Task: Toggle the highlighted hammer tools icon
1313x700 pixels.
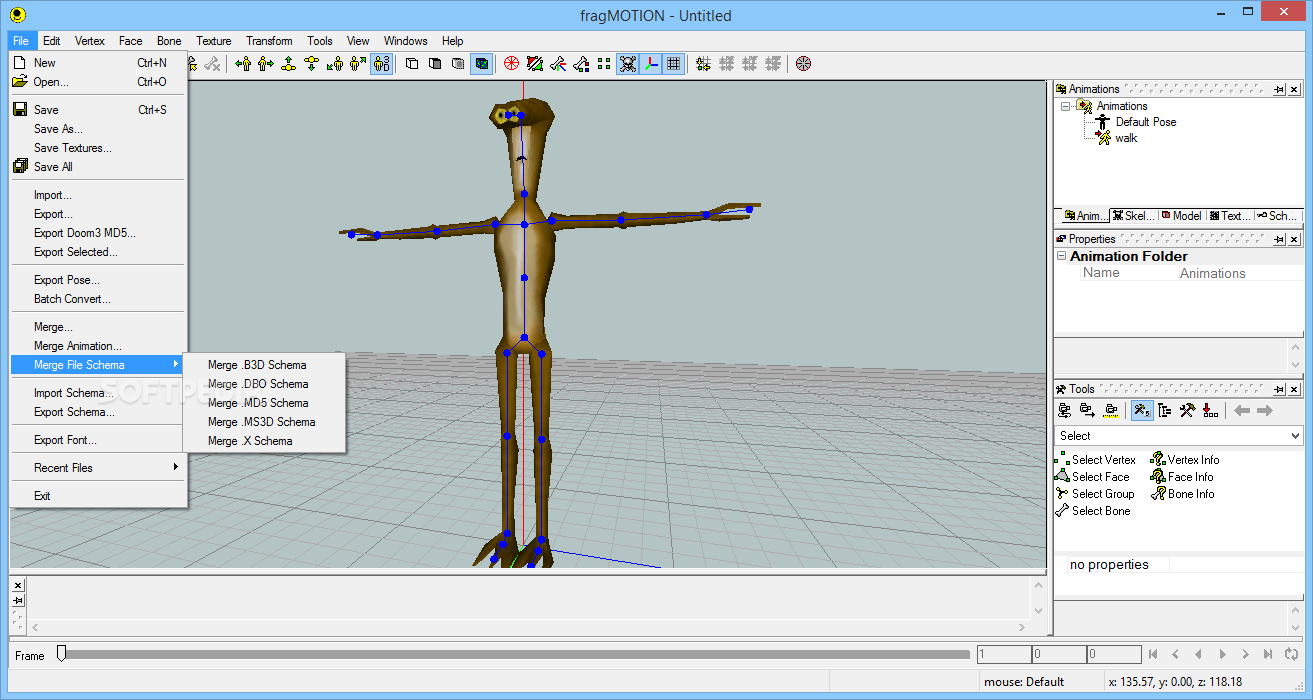Action: [1142, 410]
